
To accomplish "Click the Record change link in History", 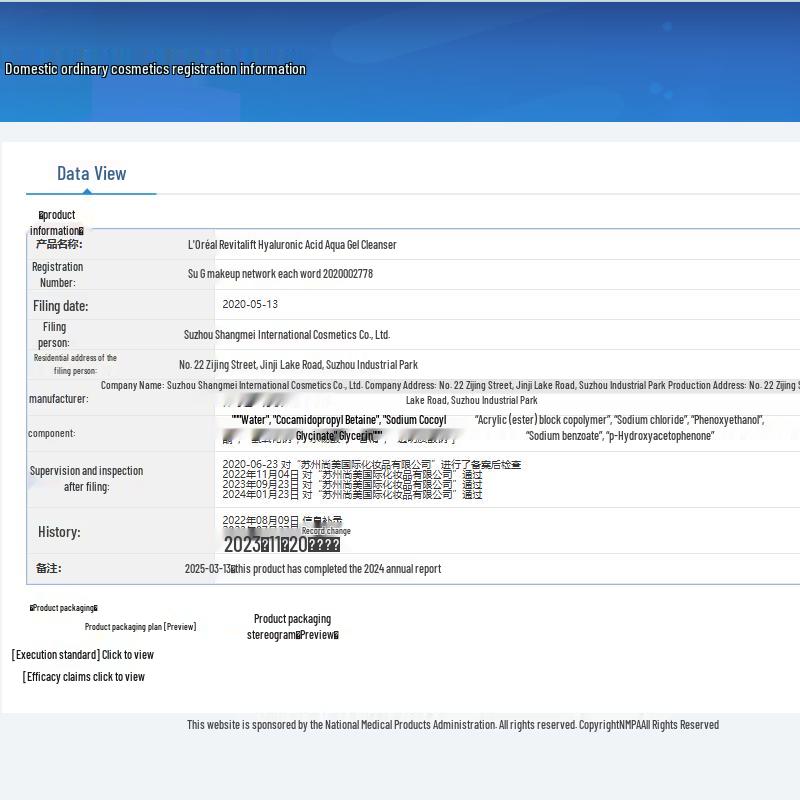I will 326,531.
